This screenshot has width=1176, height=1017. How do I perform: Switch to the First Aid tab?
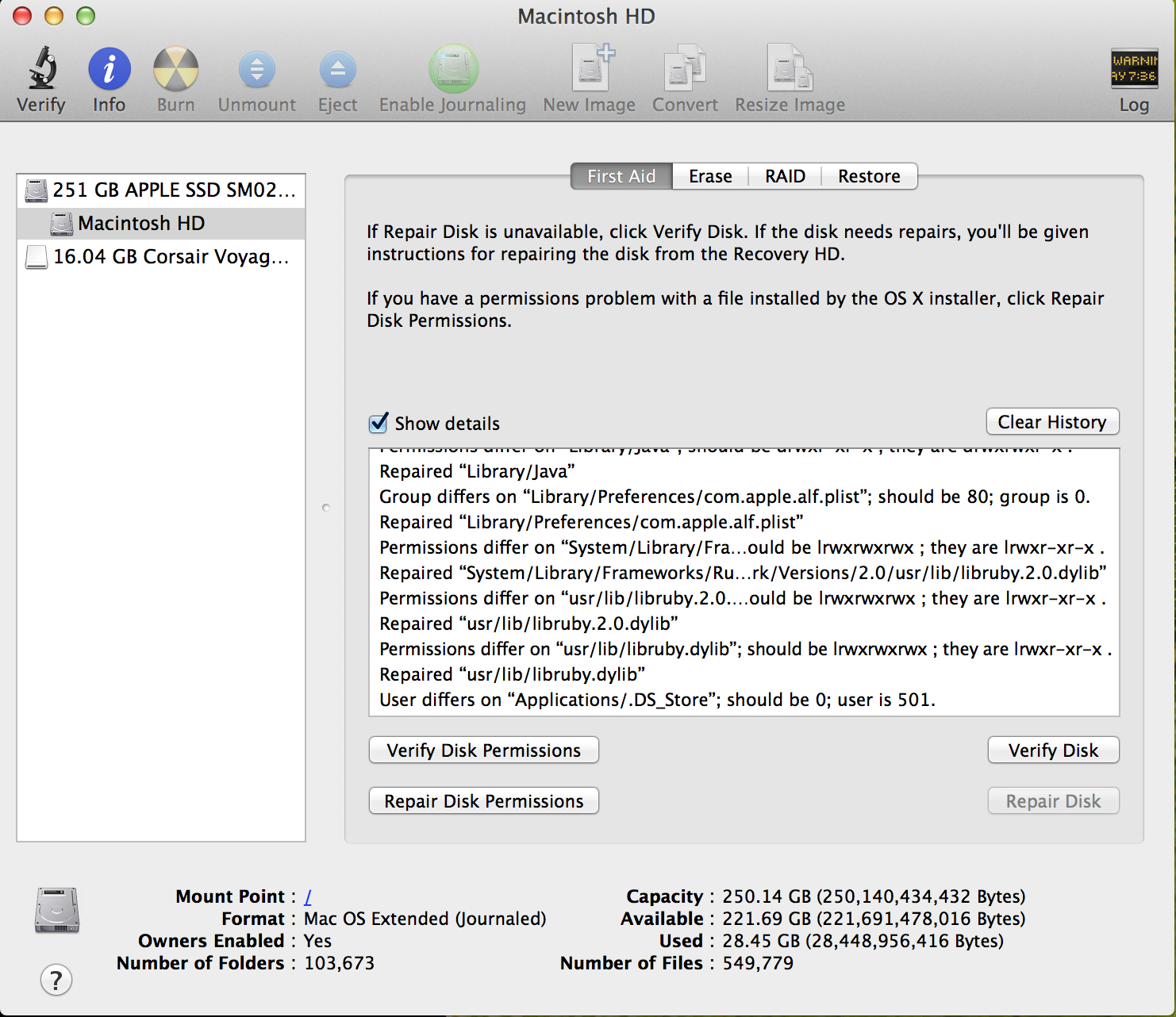click(x=621, y=176)
